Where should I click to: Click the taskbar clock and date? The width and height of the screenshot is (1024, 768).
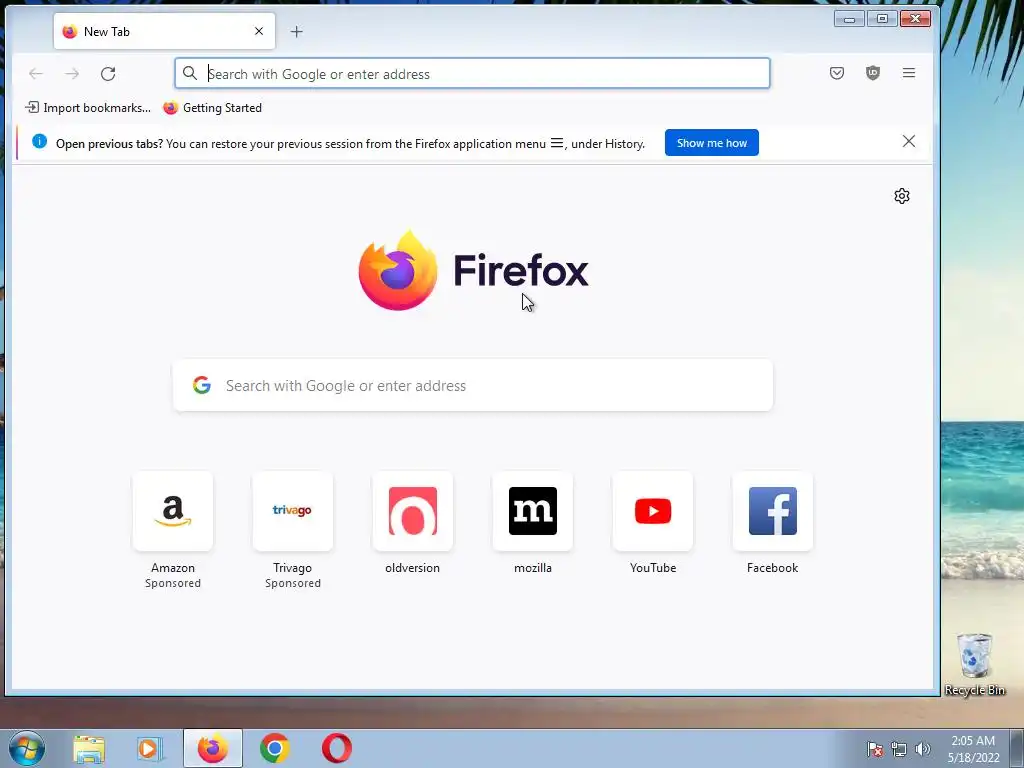tap(973, 749)
